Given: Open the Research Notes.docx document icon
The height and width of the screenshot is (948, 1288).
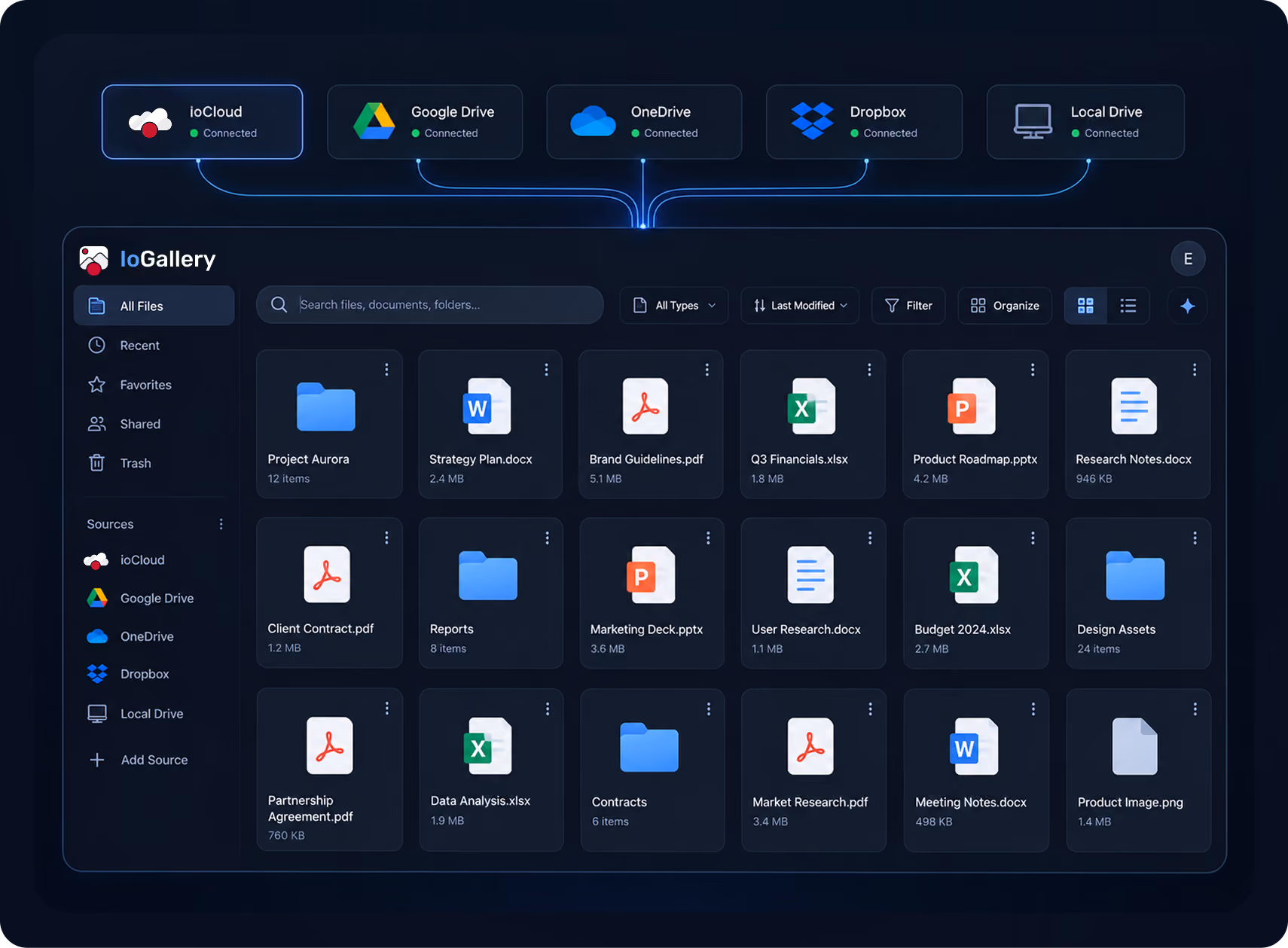Looking at the screenshot, I should click(1134, 407).
